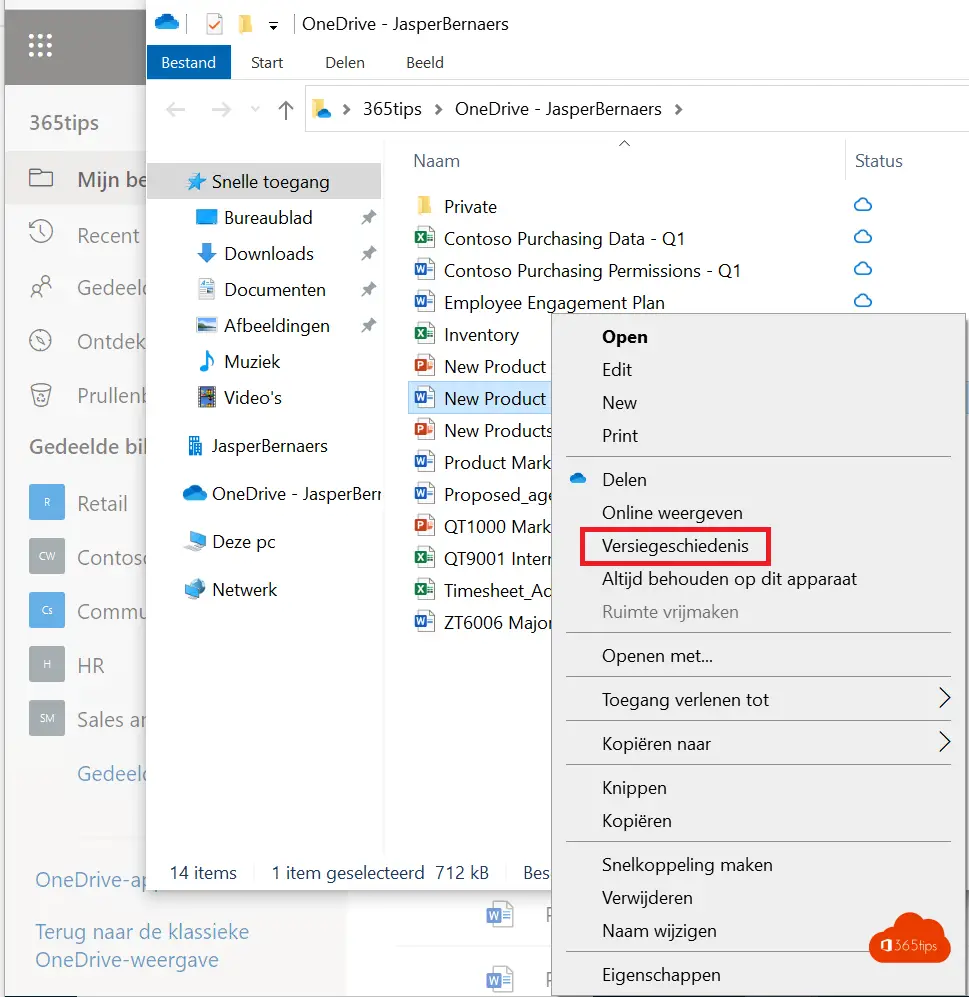Choose Edit in the context menu
Image resolution: width=969 pixels, height=997 pixels.
coord(617,370)
